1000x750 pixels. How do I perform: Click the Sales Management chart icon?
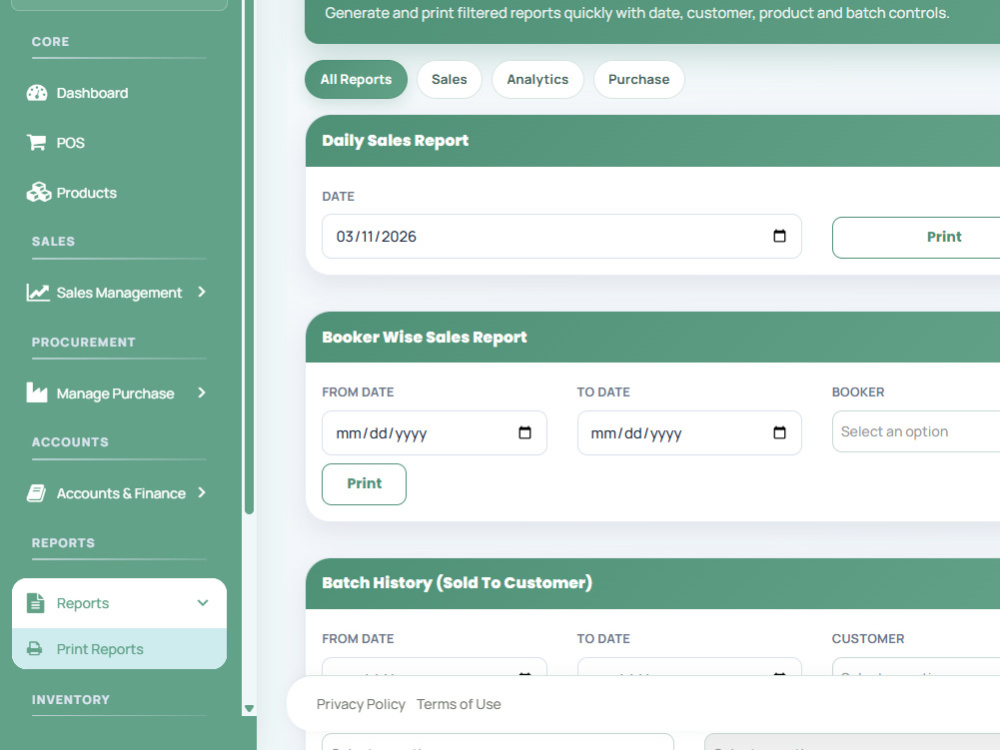pos(38,292)
